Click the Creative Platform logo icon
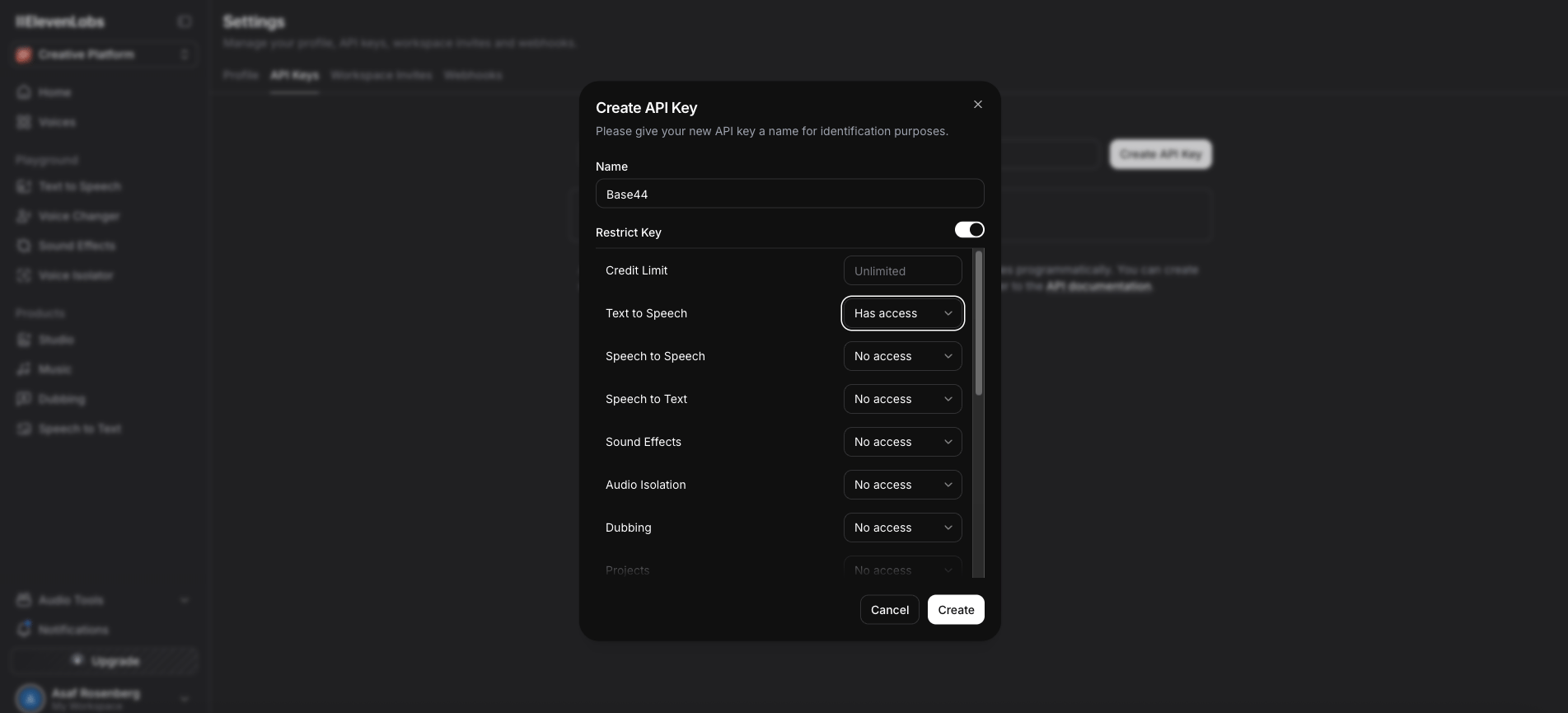1568x713 pixels. pos(24,54)
